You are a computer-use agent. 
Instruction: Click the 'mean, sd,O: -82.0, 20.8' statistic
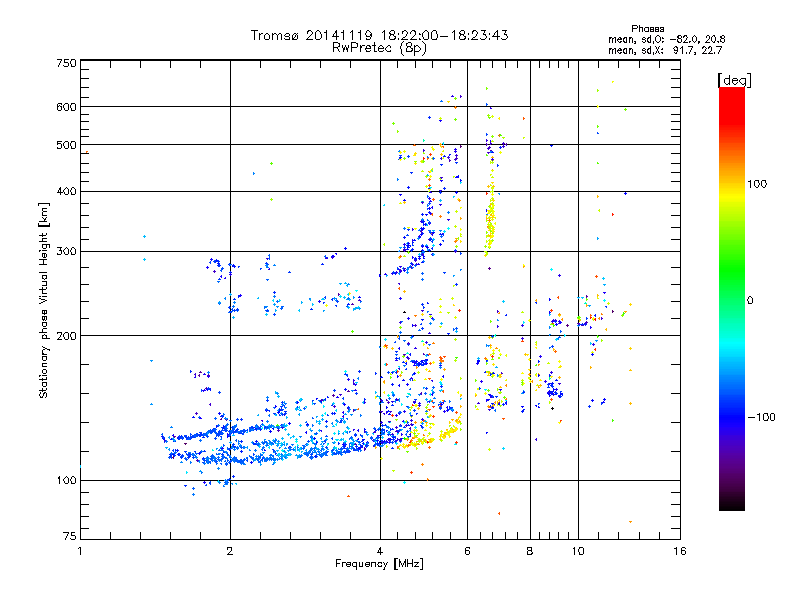[666, 39]
